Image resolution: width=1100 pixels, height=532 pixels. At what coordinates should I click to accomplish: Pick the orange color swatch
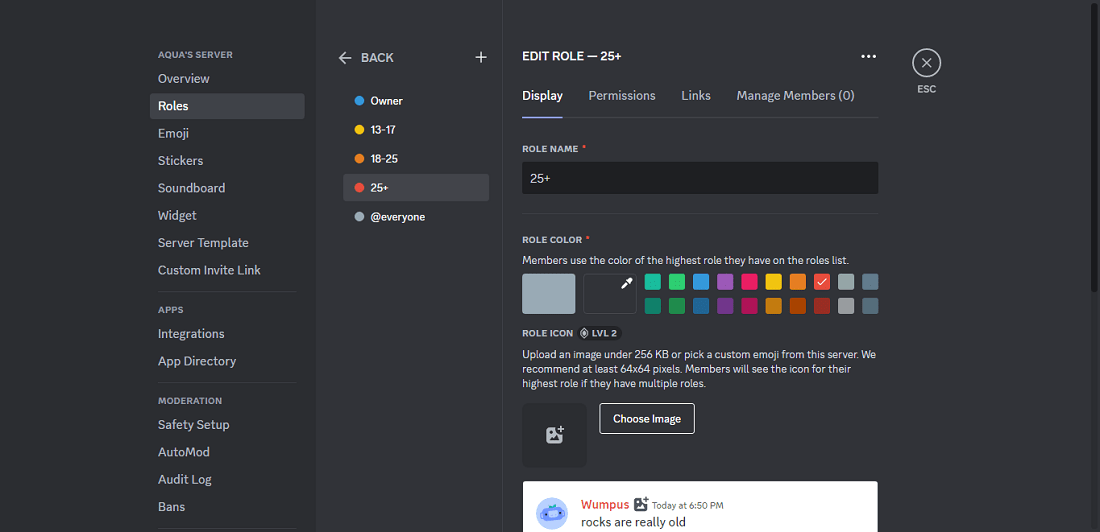coord(798,281)
